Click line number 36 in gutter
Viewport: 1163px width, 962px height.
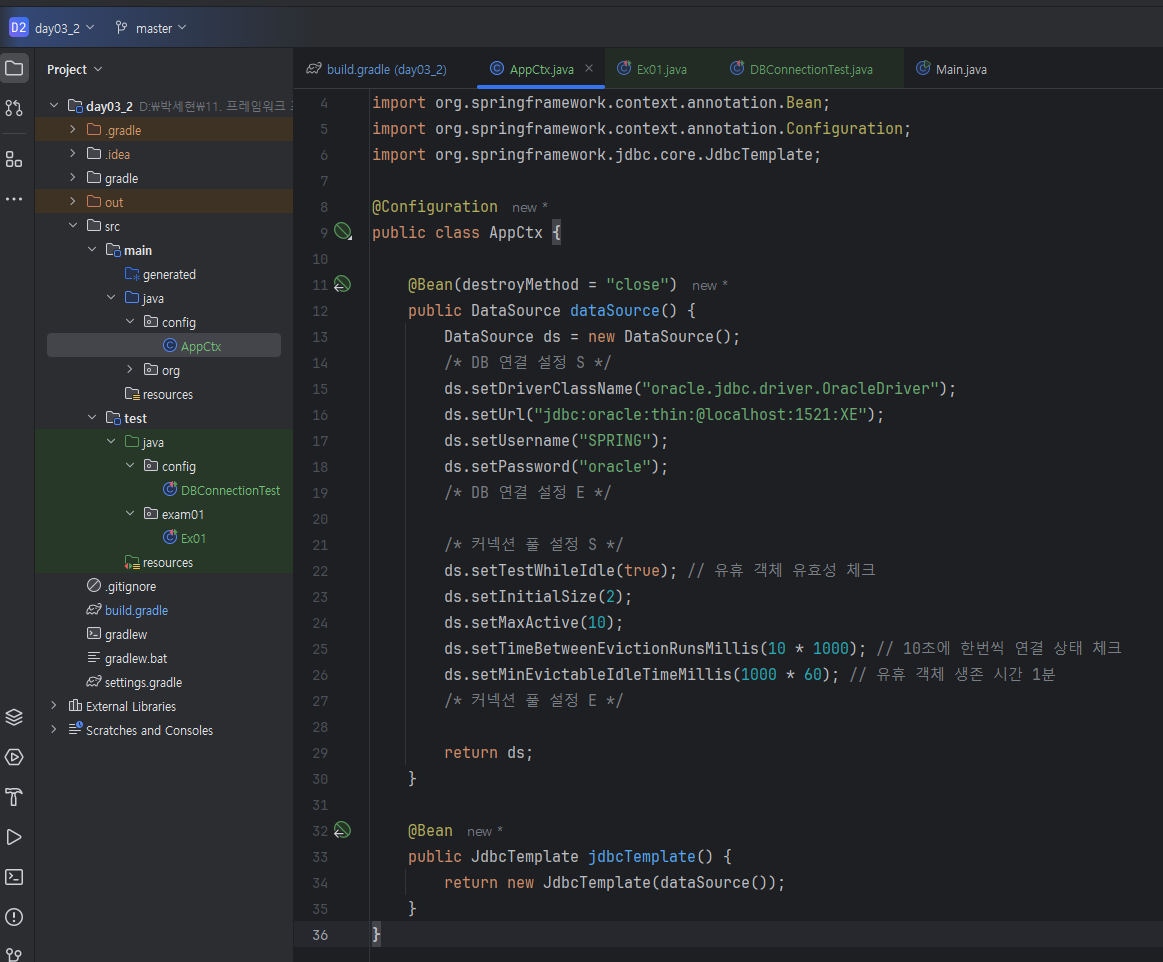[320, 935]
